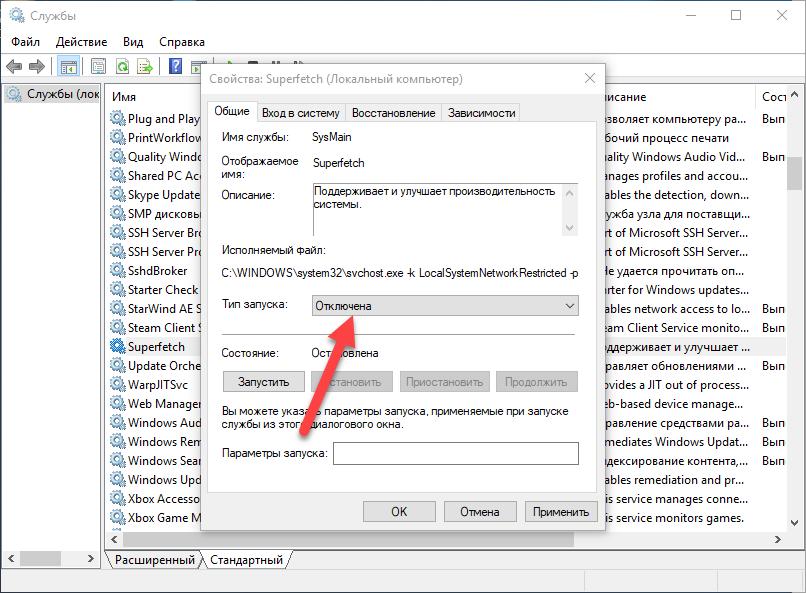The height and width of the screenshot is (593, 806).
Task: Switch to the Общие tab
Action: point(232,111)
